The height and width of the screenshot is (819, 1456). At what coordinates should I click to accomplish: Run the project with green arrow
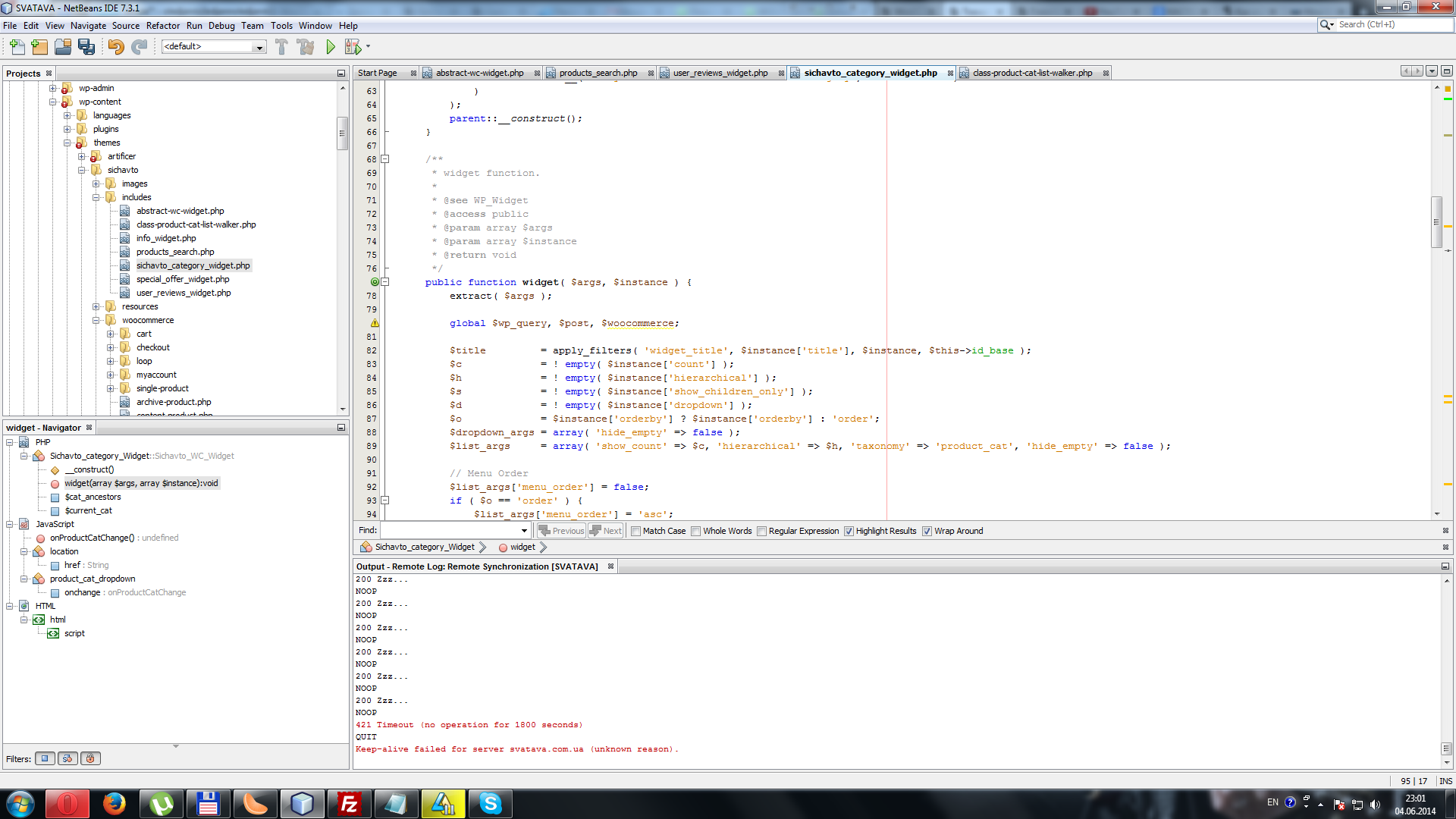331,47
